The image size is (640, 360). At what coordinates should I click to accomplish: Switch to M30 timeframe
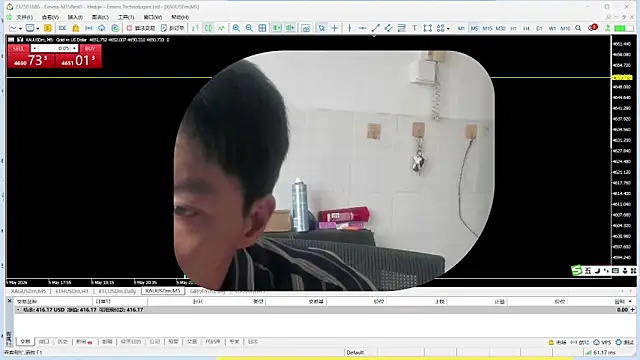click(x=500, y=29)
